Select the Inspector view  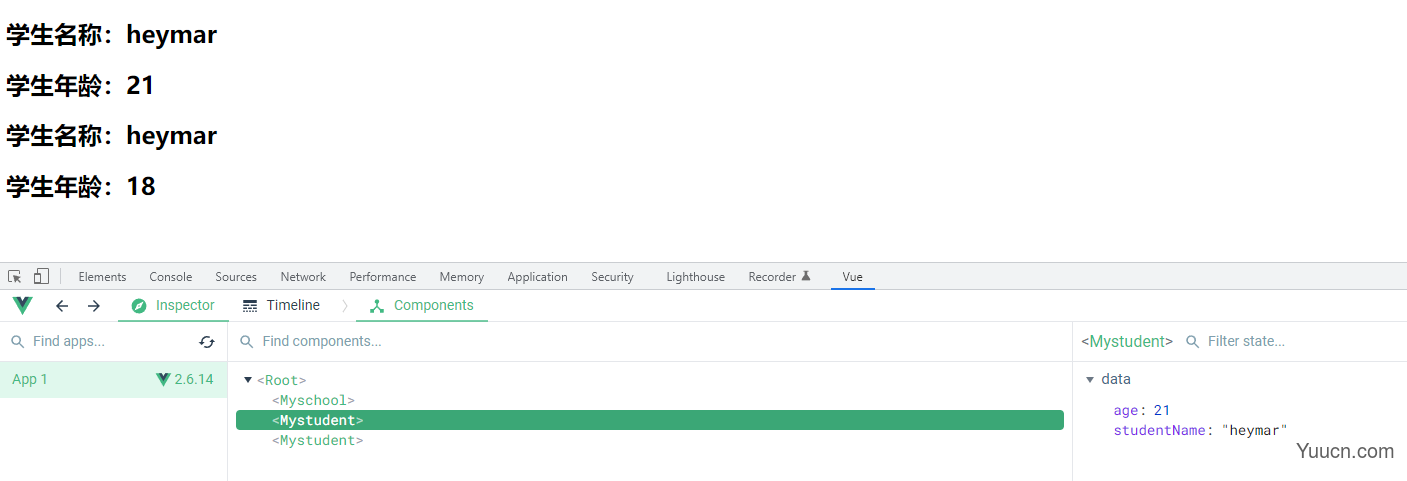point(173,305)
